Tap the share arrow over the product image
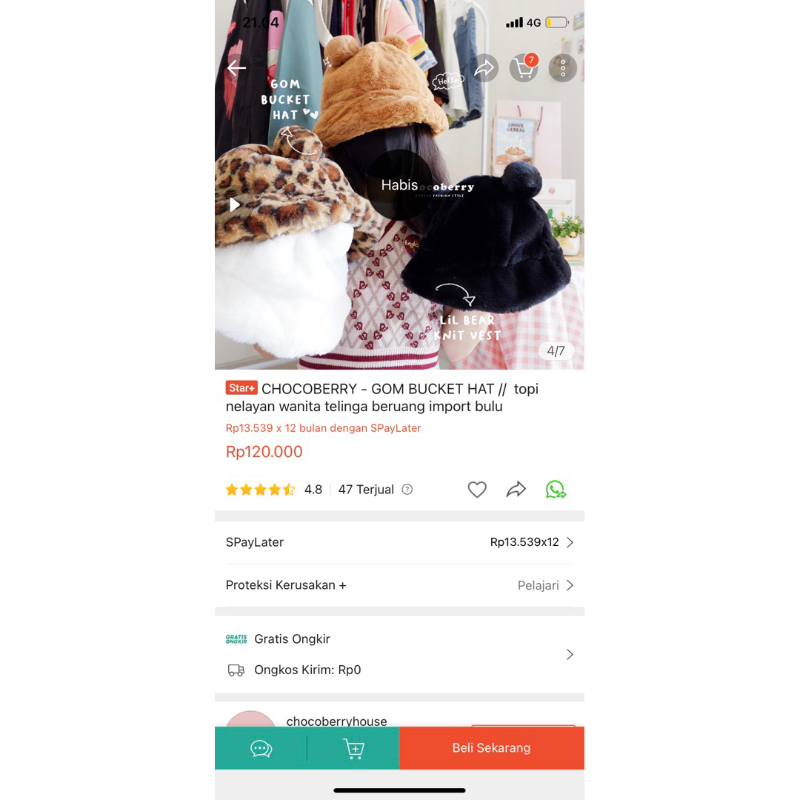 484,67
